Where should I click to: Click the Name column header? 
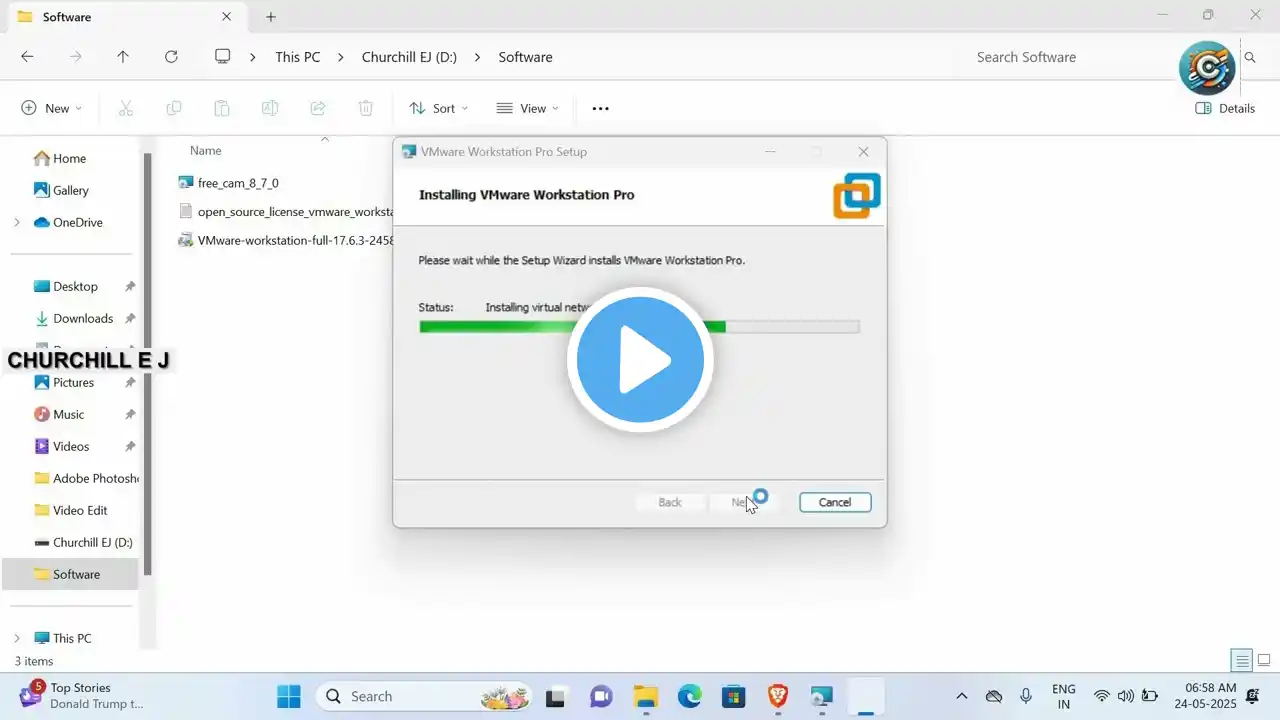tap(205, 151)
